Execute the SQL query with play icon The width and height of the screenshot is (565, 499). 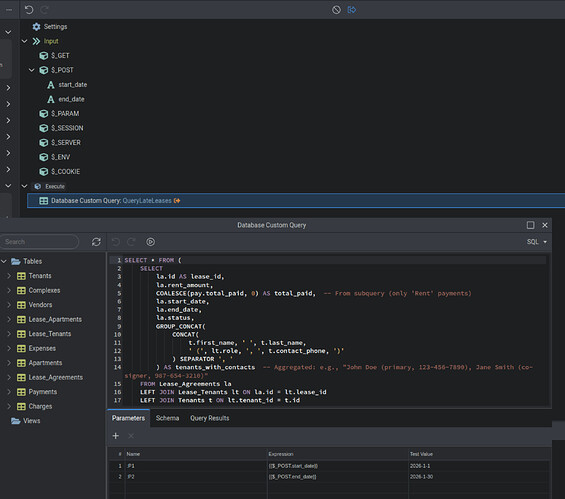(x=151, y=242)
